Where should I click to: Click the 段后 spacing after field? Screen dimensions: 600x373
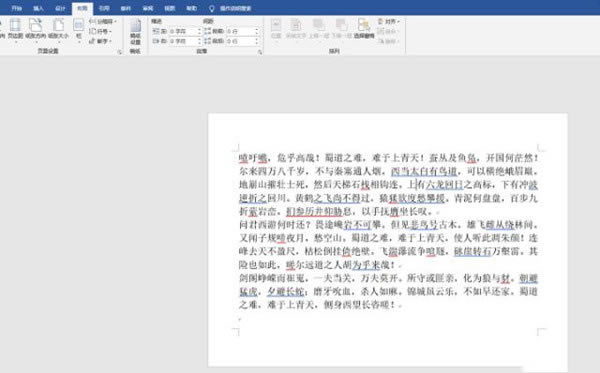(242, 41)
